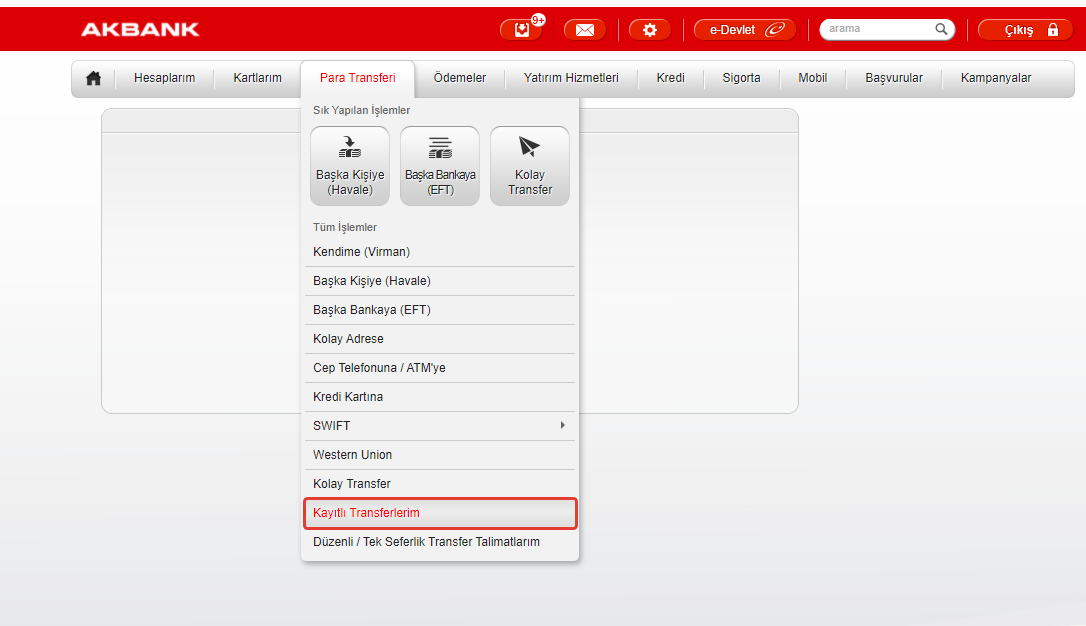Open the Kartlarım menu
Image resolution: width=1086 pixels, height=626 pixels.
coord(258,78)
